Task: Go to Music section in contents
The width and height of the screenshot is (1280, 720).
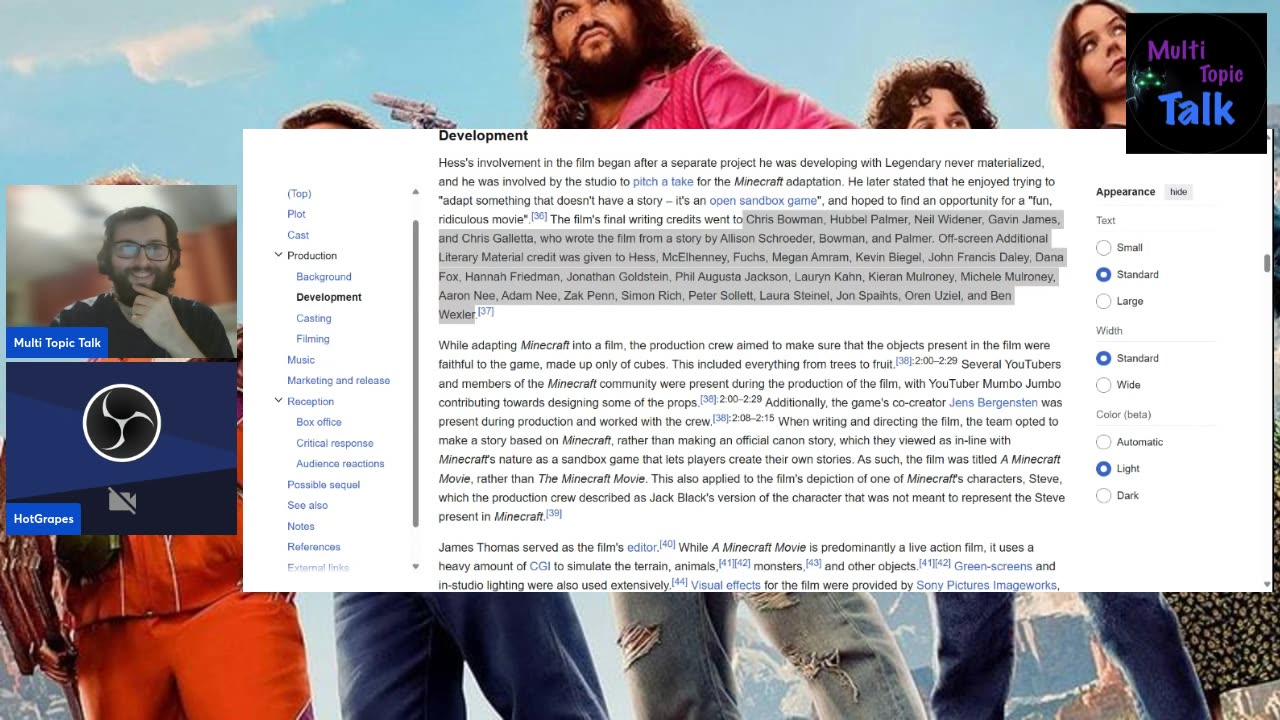Action: pos(301,360)
